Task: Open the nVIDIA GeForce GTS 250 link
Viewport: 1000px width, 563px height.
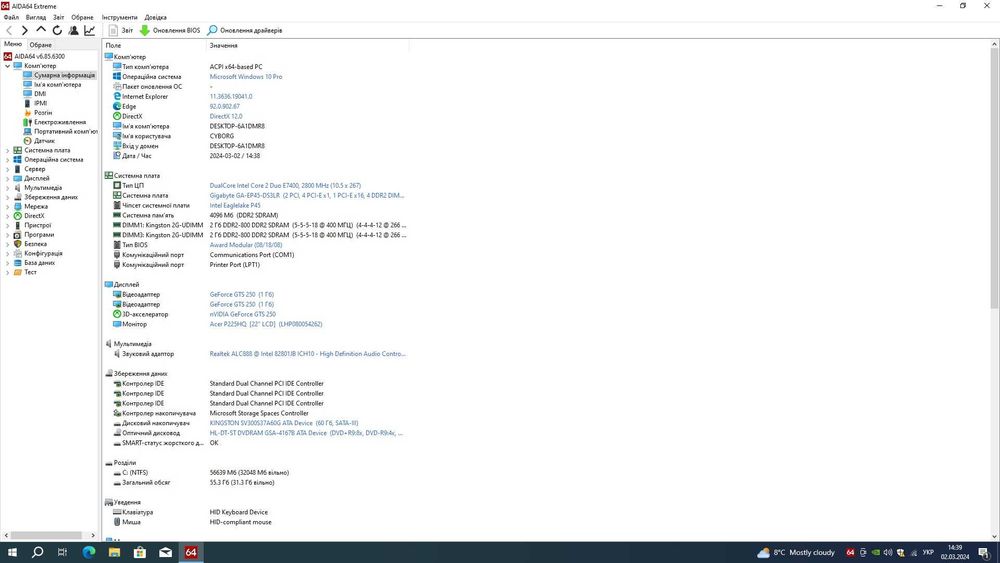Action: click(242, 314)
